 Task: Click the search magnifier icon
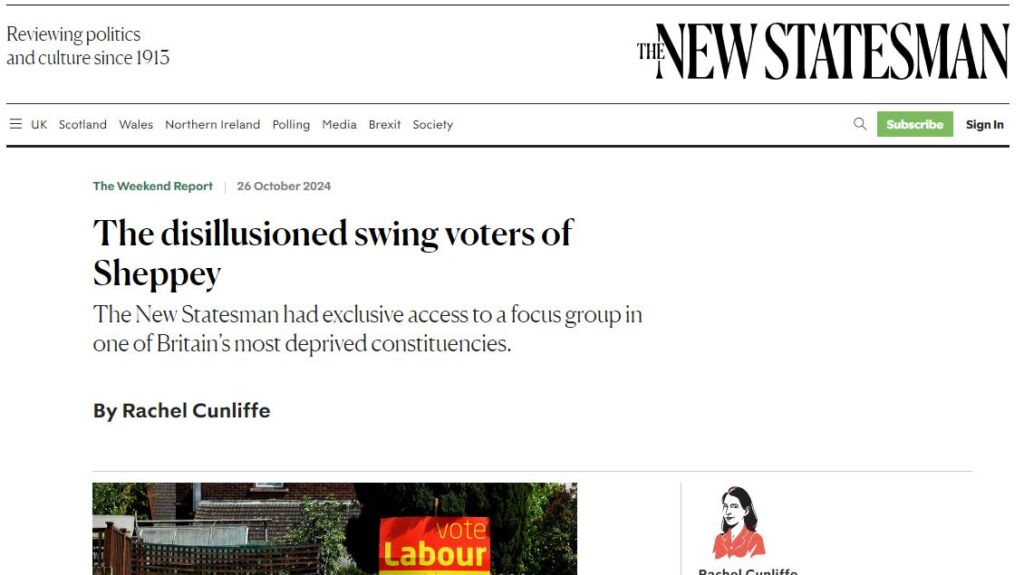860,124
